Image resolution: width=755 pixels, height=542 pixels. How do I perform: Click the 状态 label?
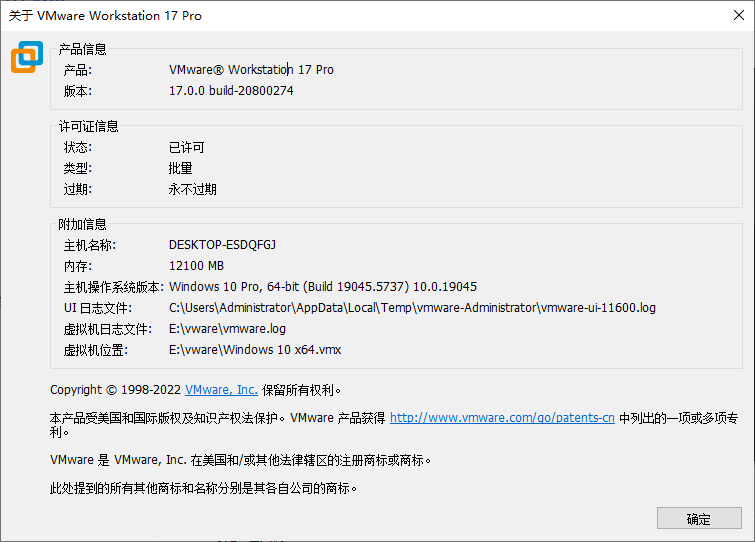tap(78, 147)
